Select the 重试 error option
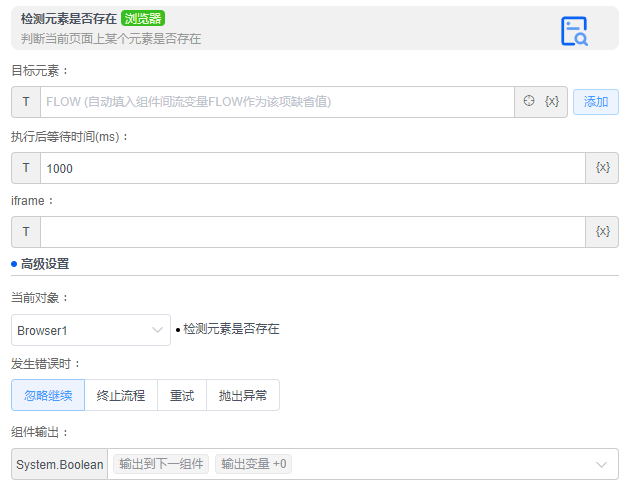The image size is (630, 488). coord(182,395)
